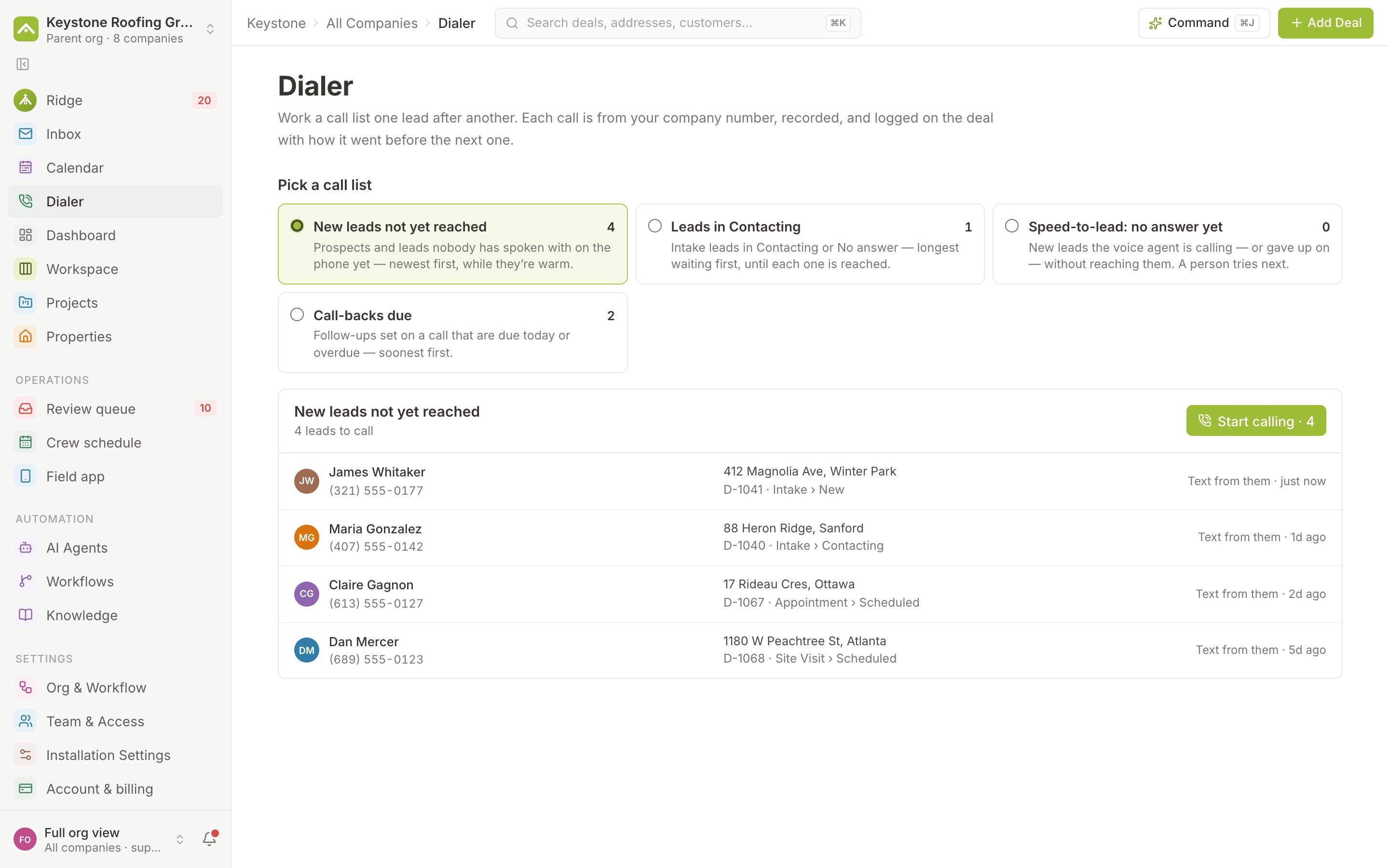Click the Add Deal button

tap(1325, 23)
